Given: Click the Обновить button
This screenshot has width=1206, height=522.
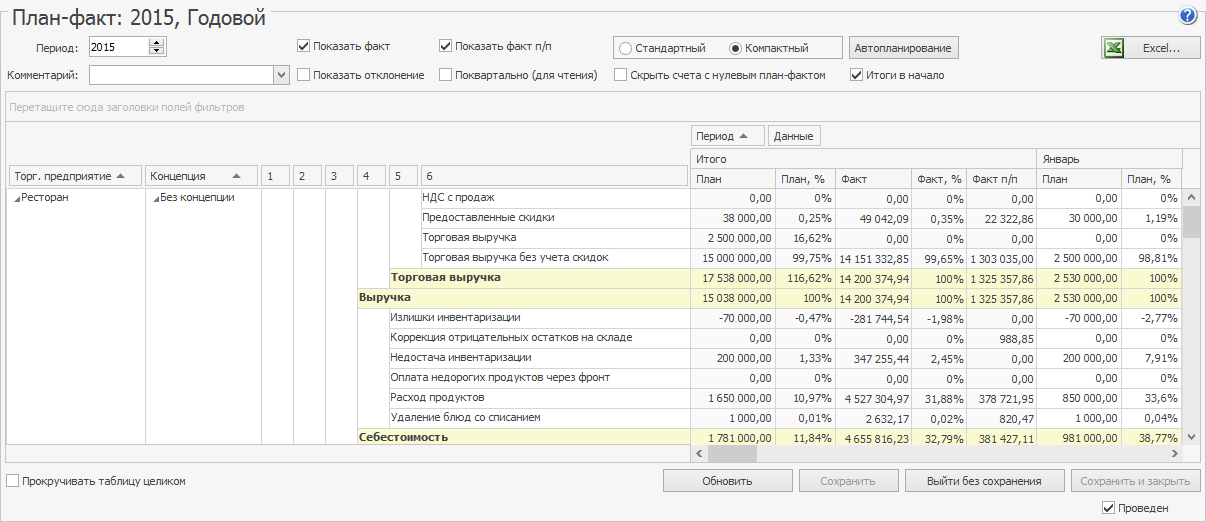Looking at the screenshot, I should click(x=727, y=481).
